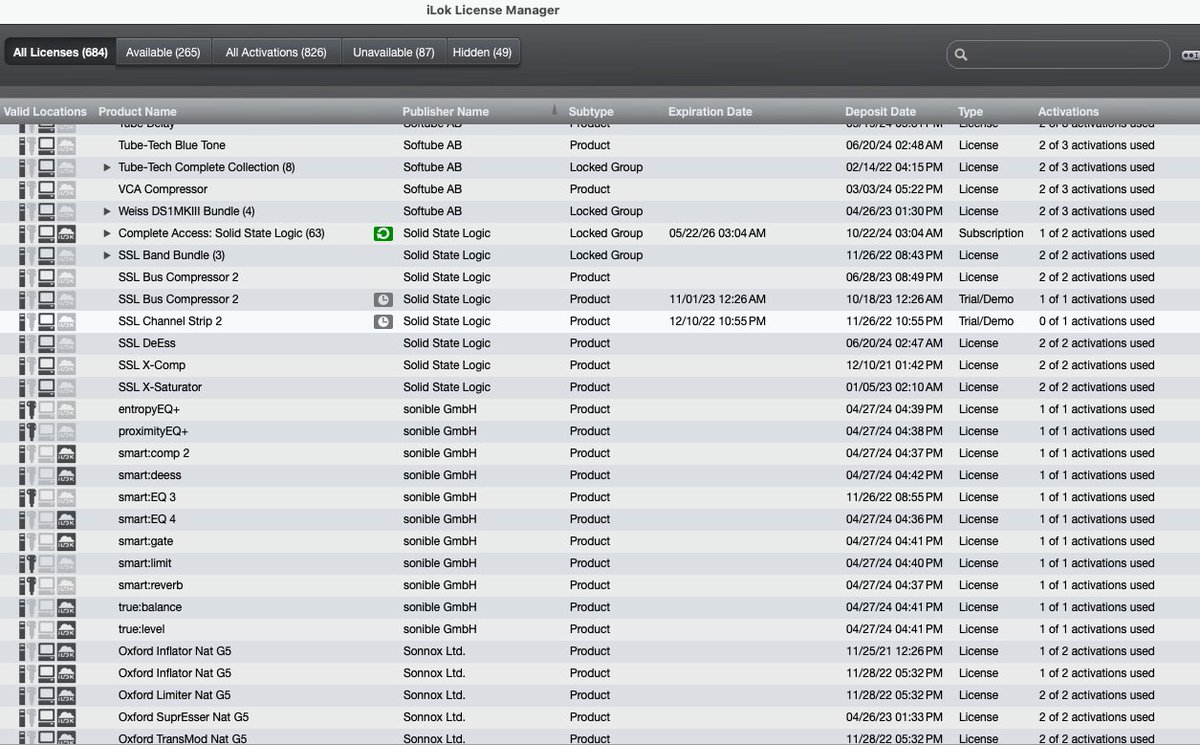Click the clock icon on SSL Bus Compressor 2 trial
1200x745 pixels.
click(x=383, y=299)
